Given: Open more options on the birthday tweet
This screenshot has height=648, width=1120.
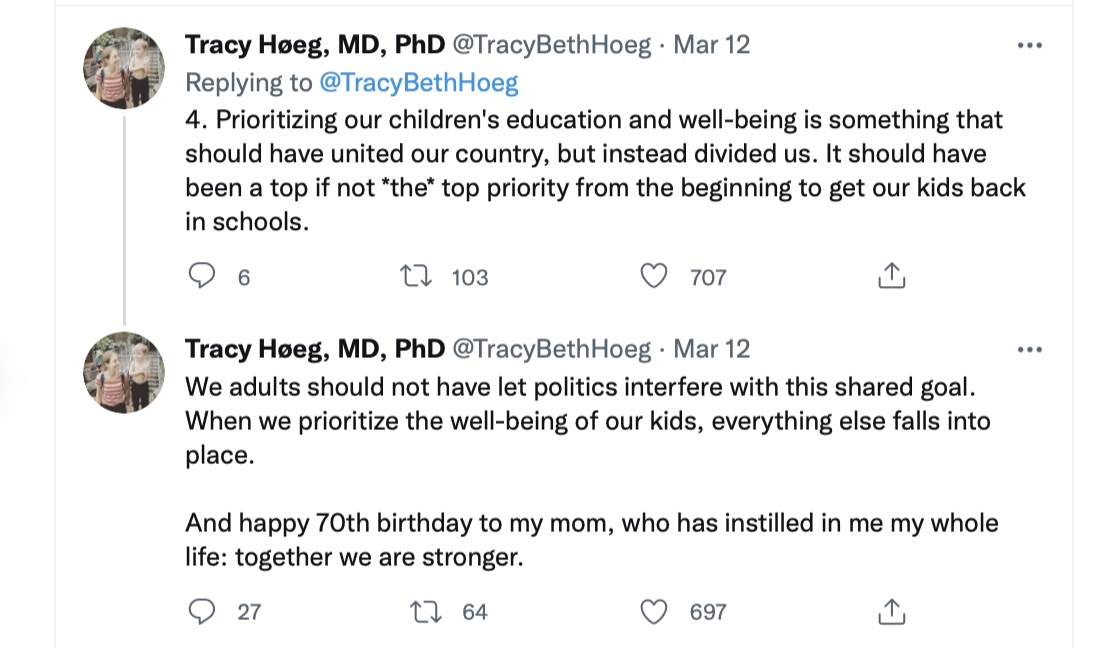Looking at the screenshot, I should click(1029, 350).
